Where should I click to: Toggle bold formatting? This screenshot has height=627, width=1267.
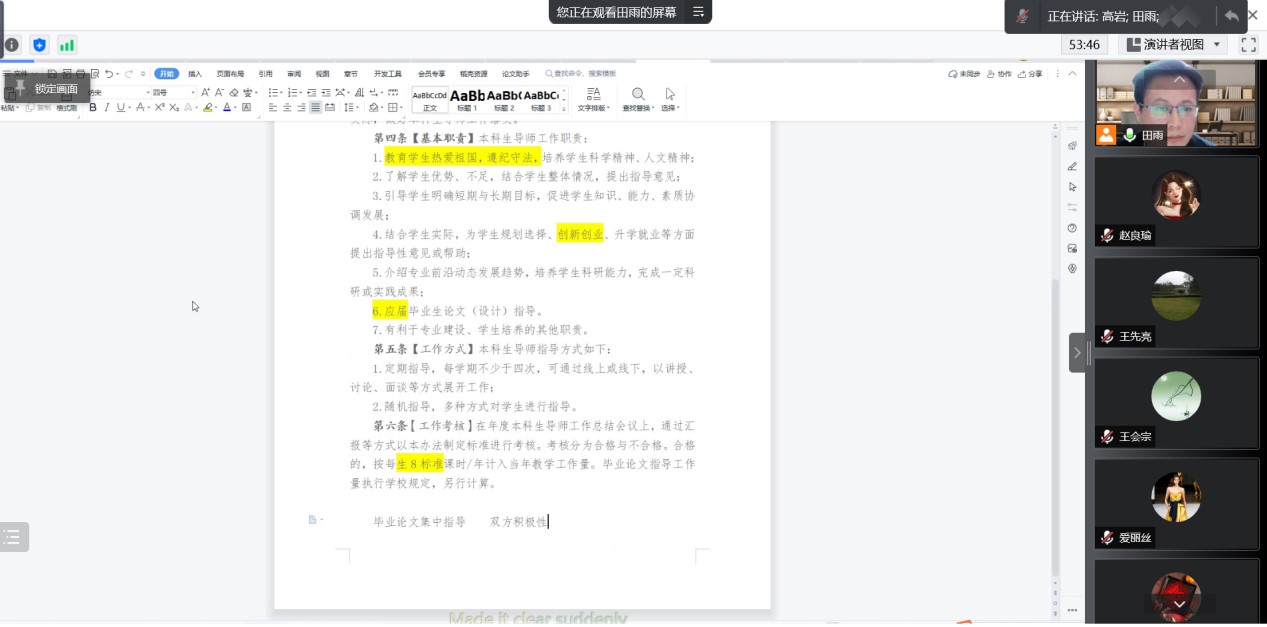(x=92, y=107)
